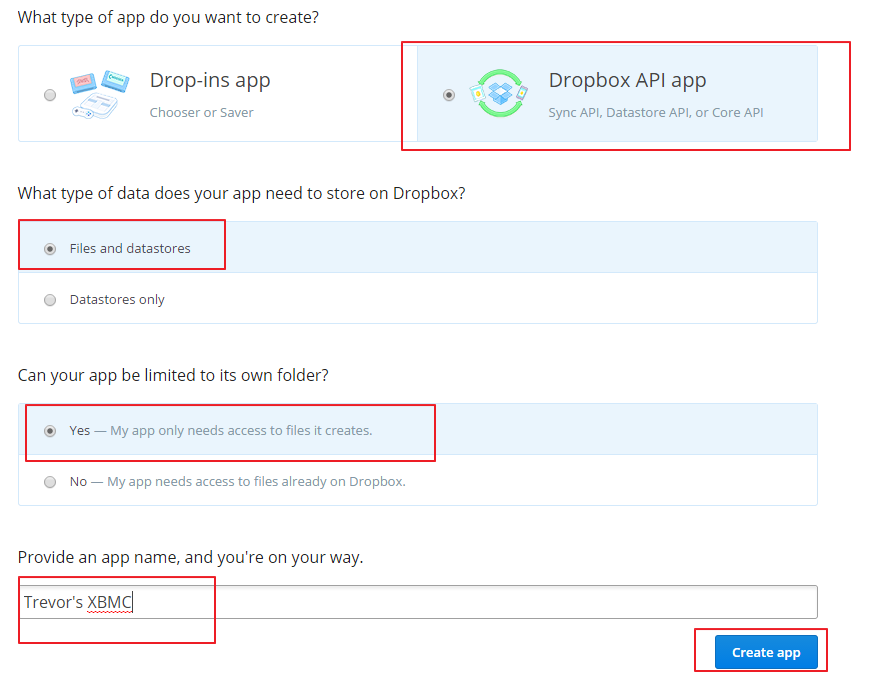Click the Drop-ins app title text

pyautogui.click(x=210, y=81)
